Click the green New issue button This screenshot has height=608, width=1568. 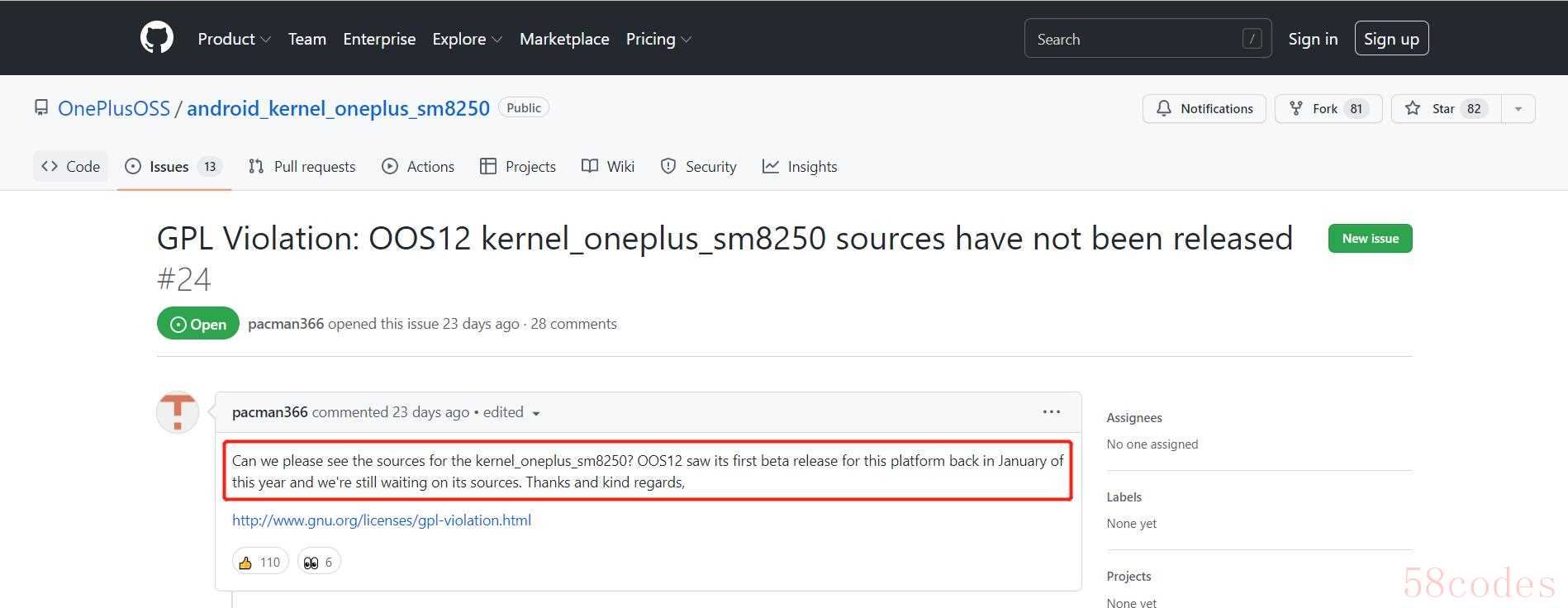pos(1370,238)
